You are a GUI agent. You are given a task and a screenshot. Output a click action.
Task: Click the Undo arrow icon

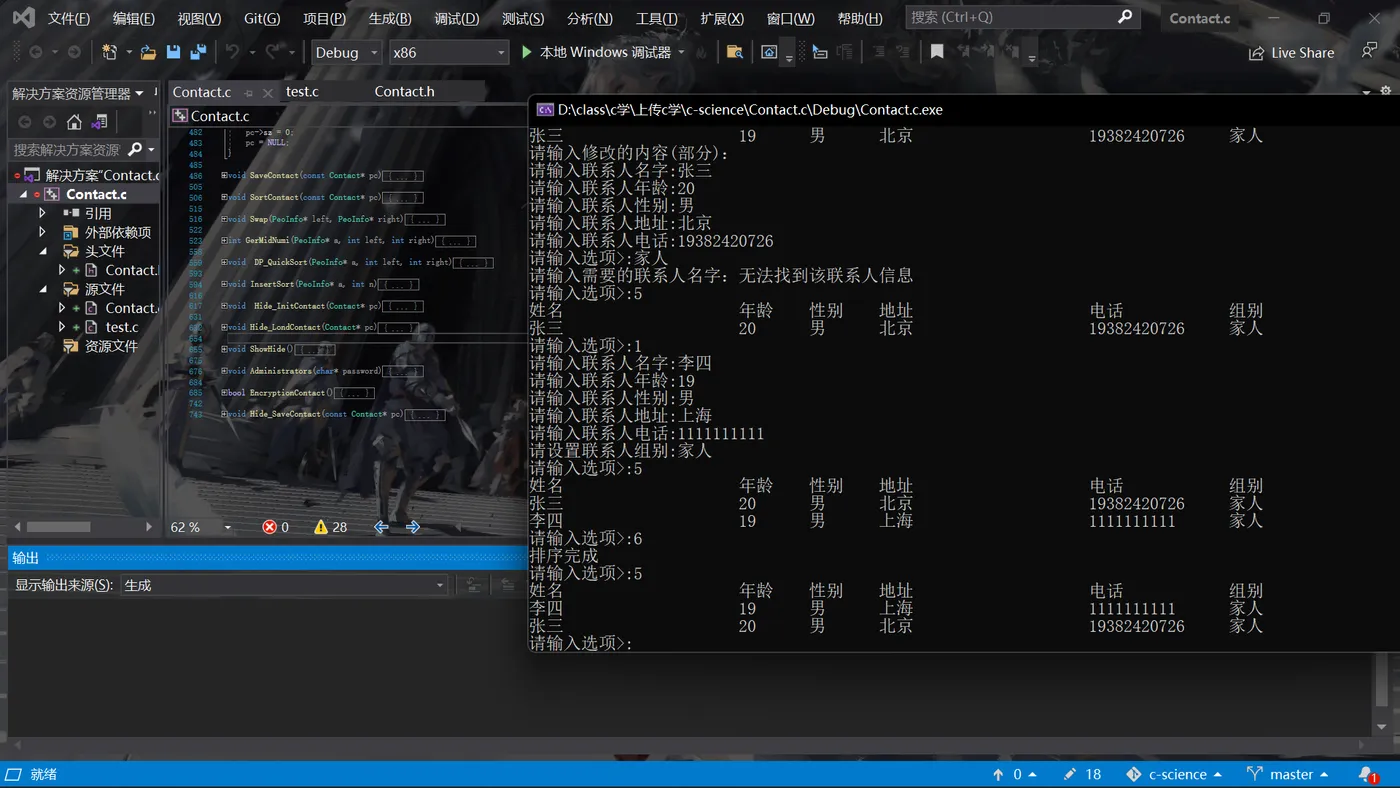tap(233, 52)
